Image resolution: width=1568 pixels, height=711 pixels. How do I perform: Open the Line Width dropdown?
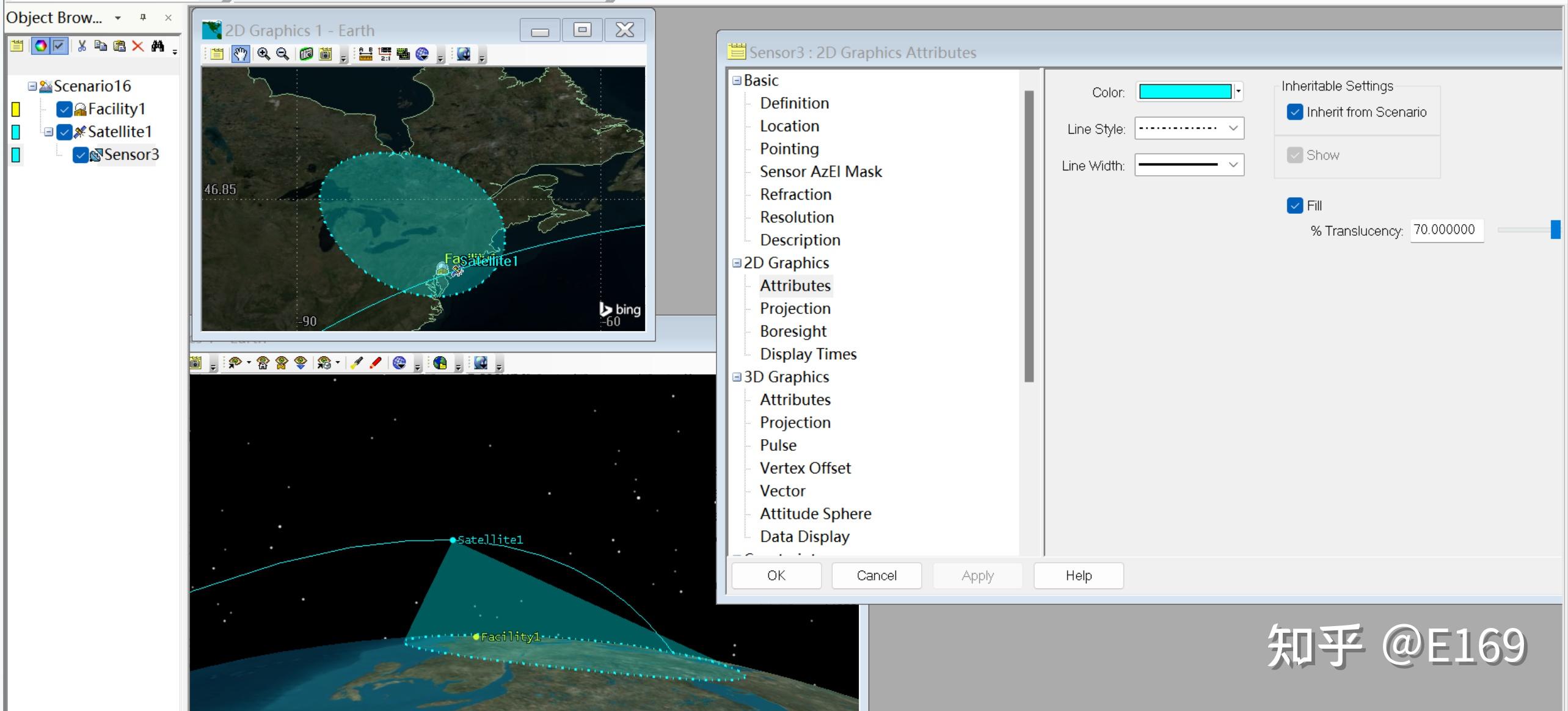1189,165
